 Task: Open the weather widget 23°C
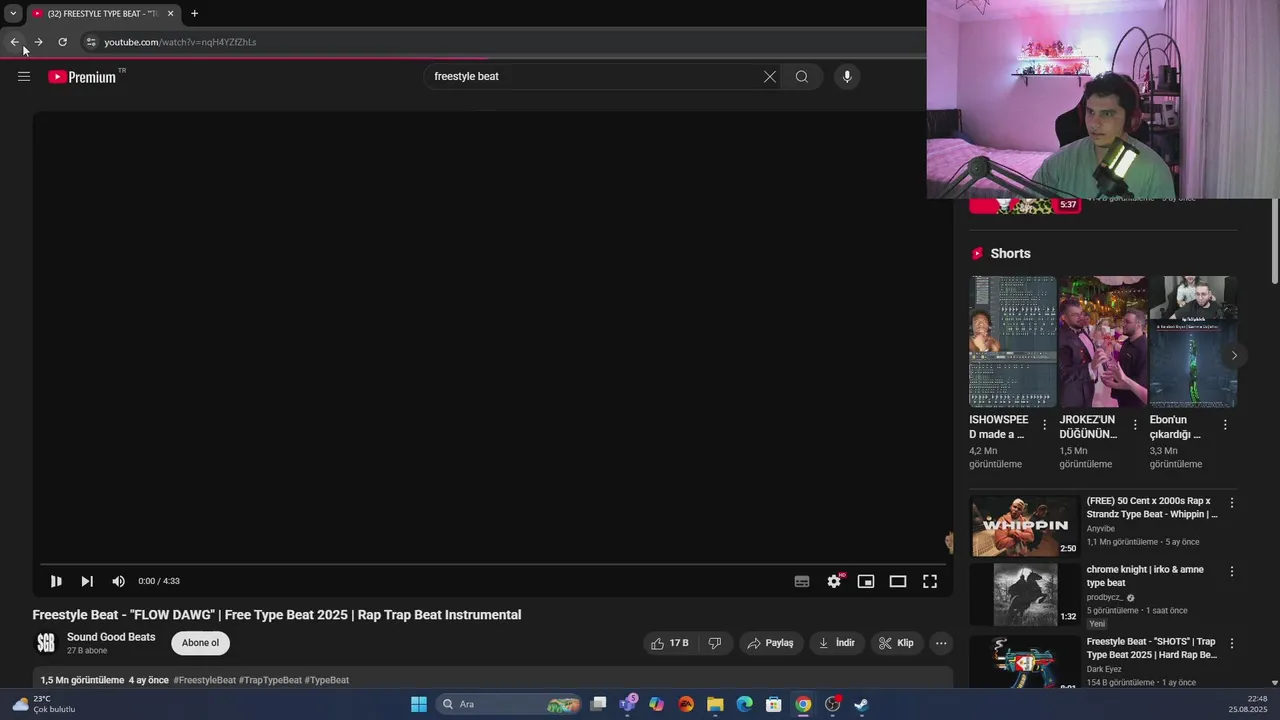point(44,704)
